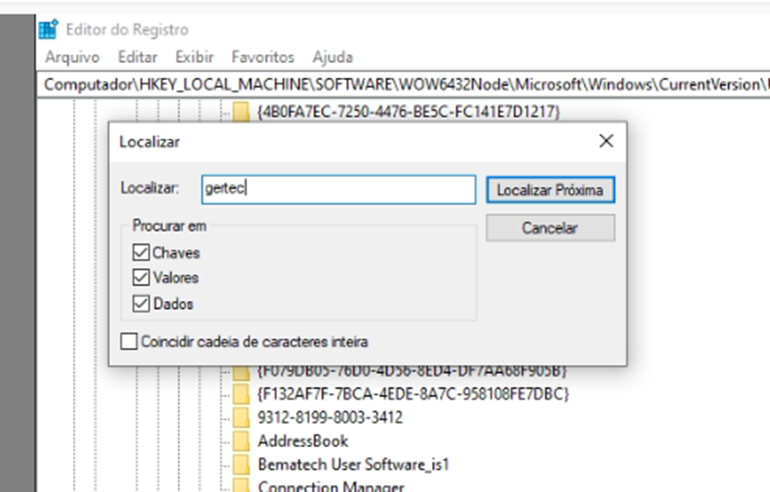The image size is (770, 492).
Task: Click the Localizar Próxima button
Action: coord(550,190)
